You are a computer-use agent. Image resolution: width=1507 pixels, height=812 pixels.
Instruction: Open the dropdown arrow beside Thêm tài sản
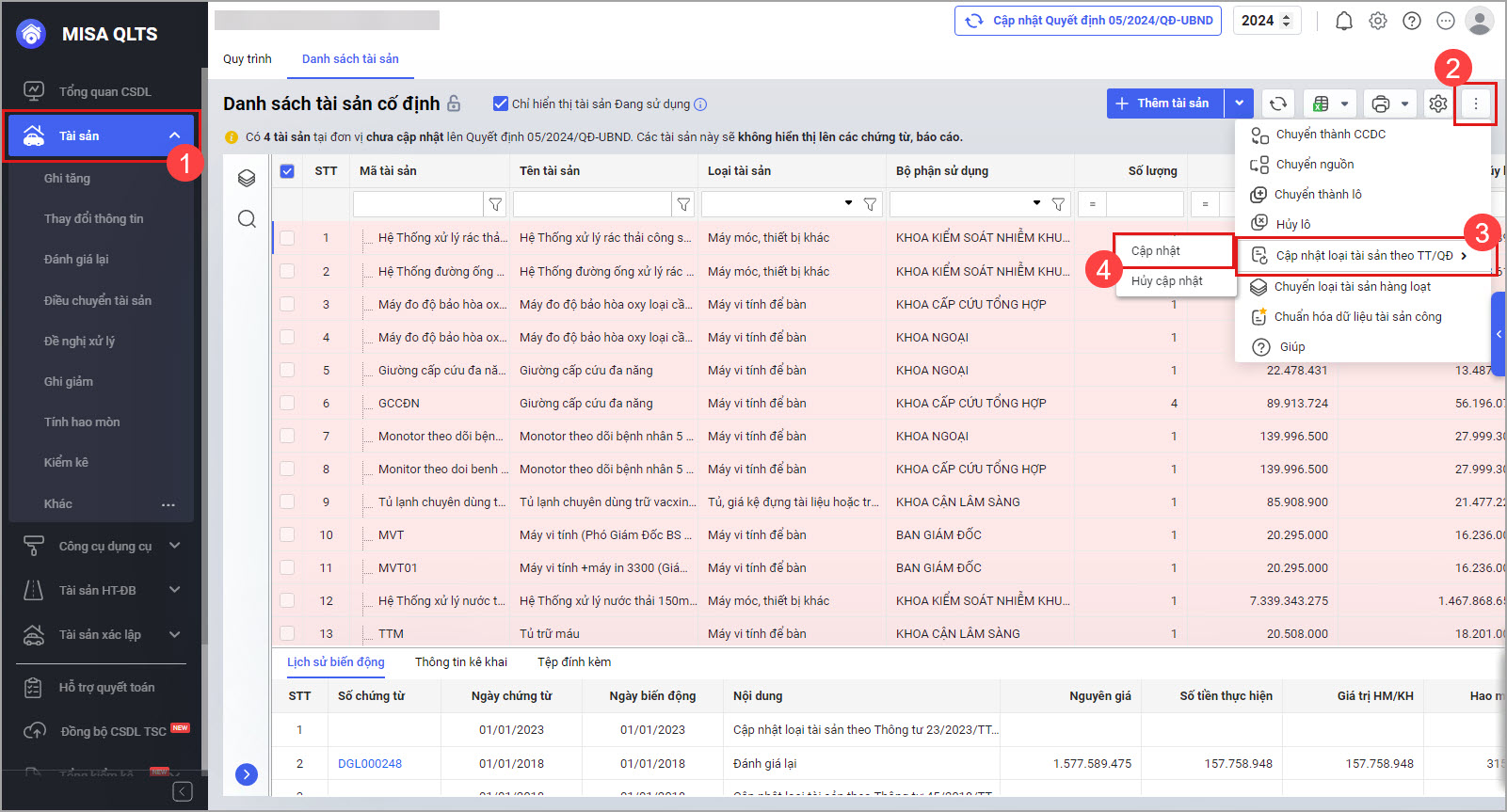coord(1239,103)
